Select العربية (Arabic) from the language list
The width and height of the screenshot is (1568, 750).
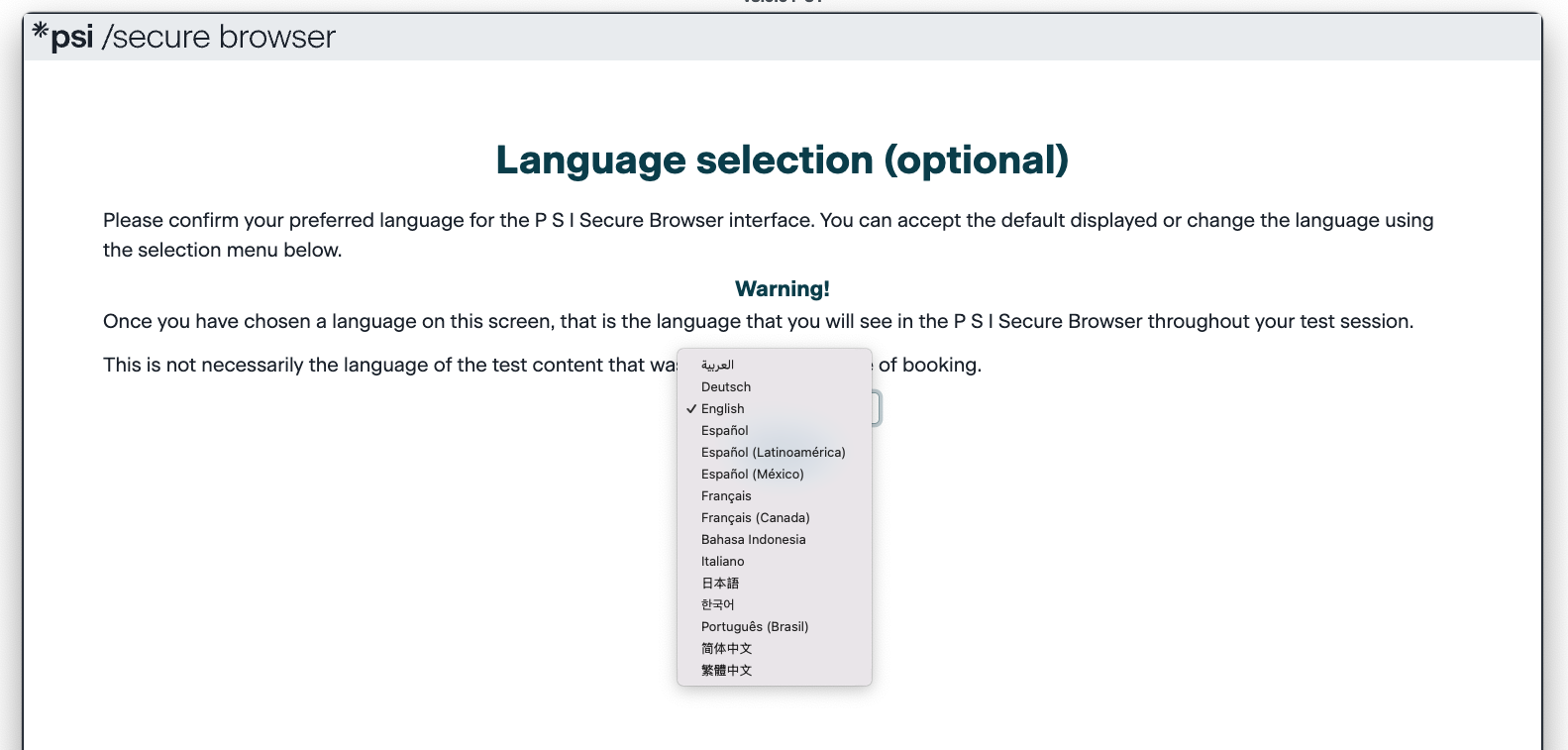point(718,366)
